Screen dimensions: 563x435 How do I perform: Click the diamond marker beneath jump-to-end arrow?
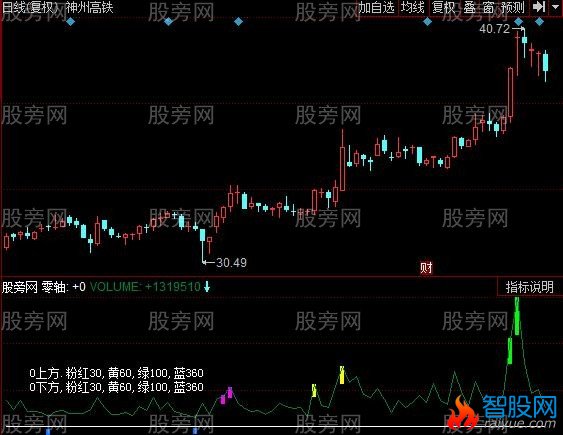(539, 22)
